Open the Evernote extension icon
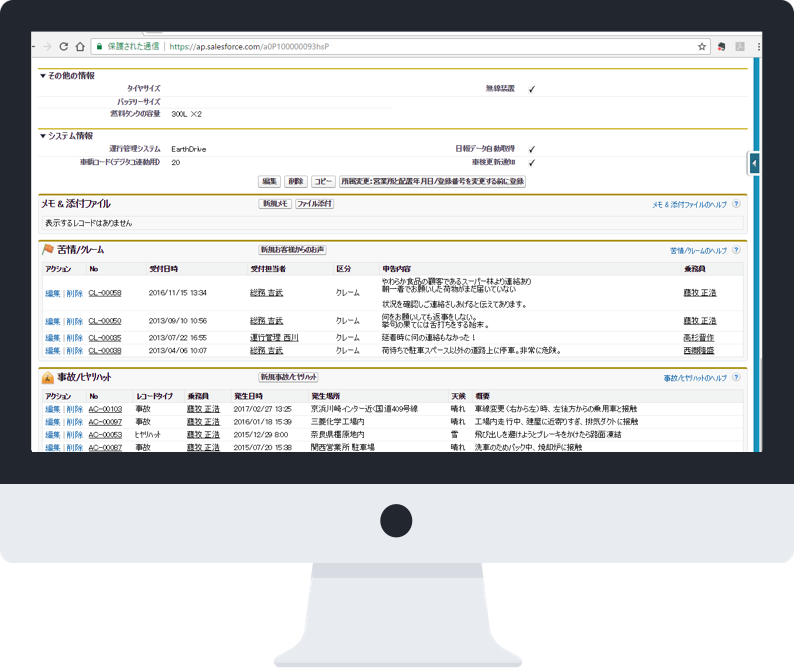The height and width of the screenshot is (668, 794). pyautogui.click(x=722, y=47)
